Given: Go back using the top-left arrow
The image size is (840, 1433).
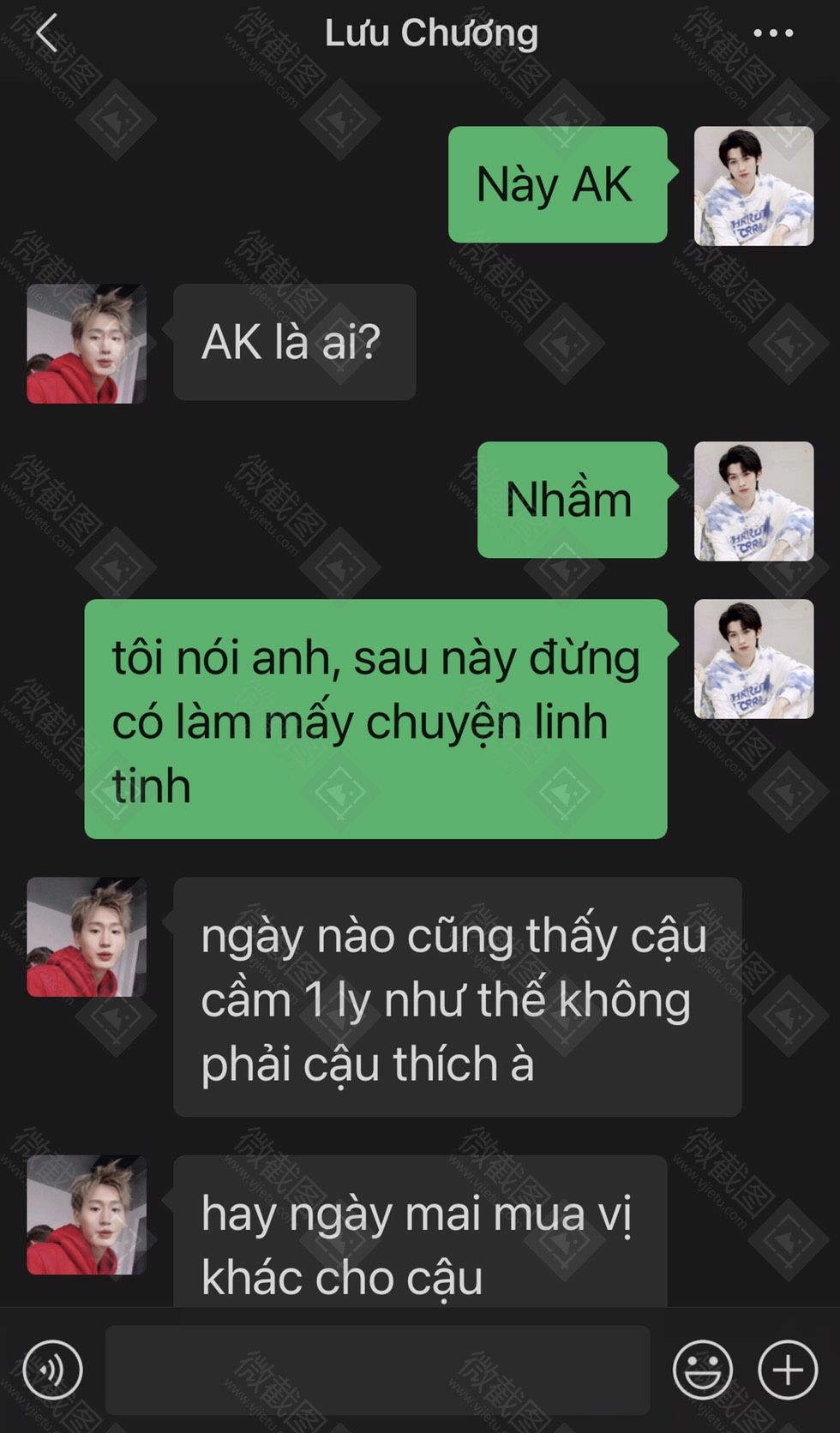Looking at the screenshot, I should pyautogui.click(x=47, y=33).
